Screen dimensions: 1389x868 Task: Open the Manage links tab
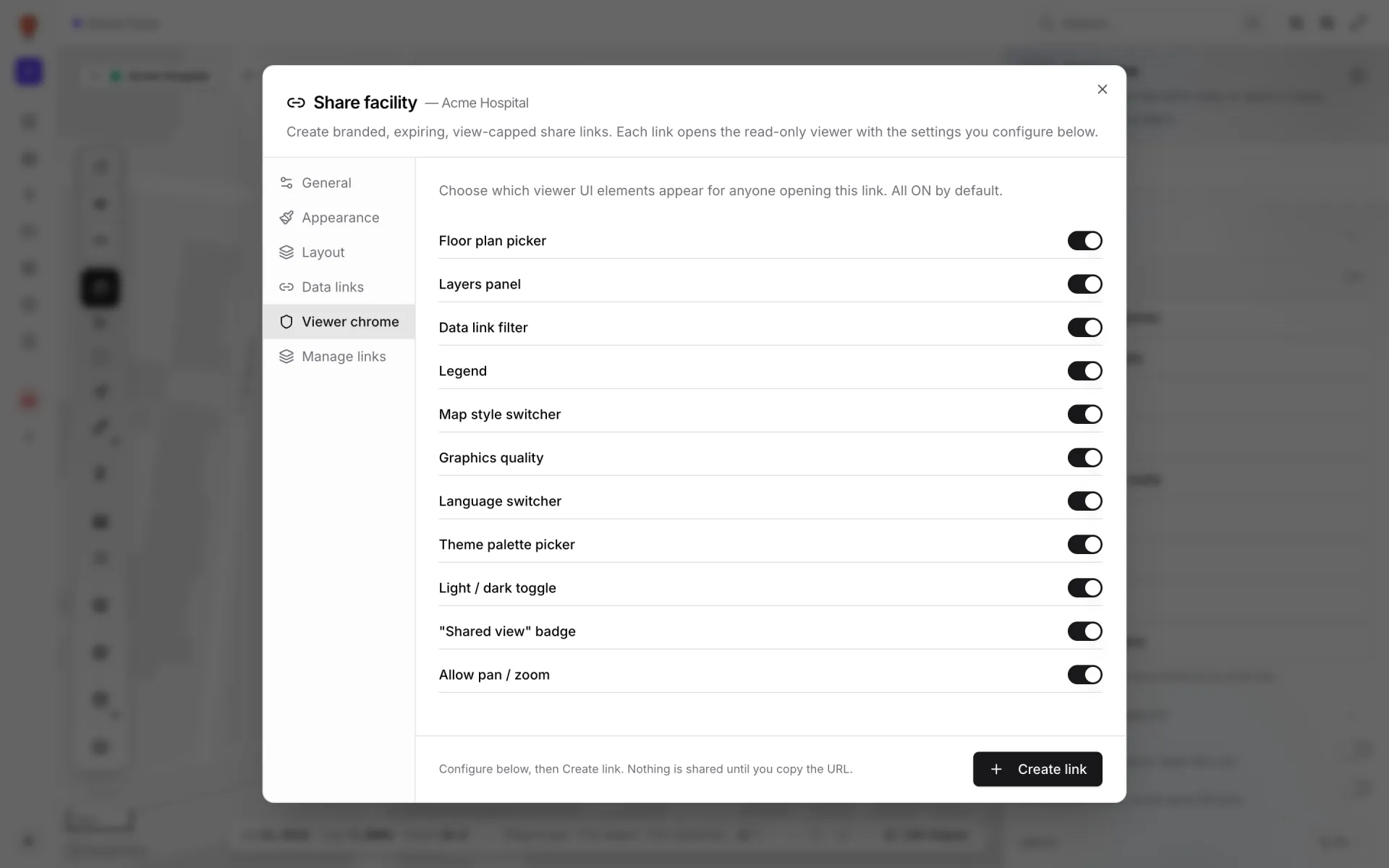[x=339, y=357]
